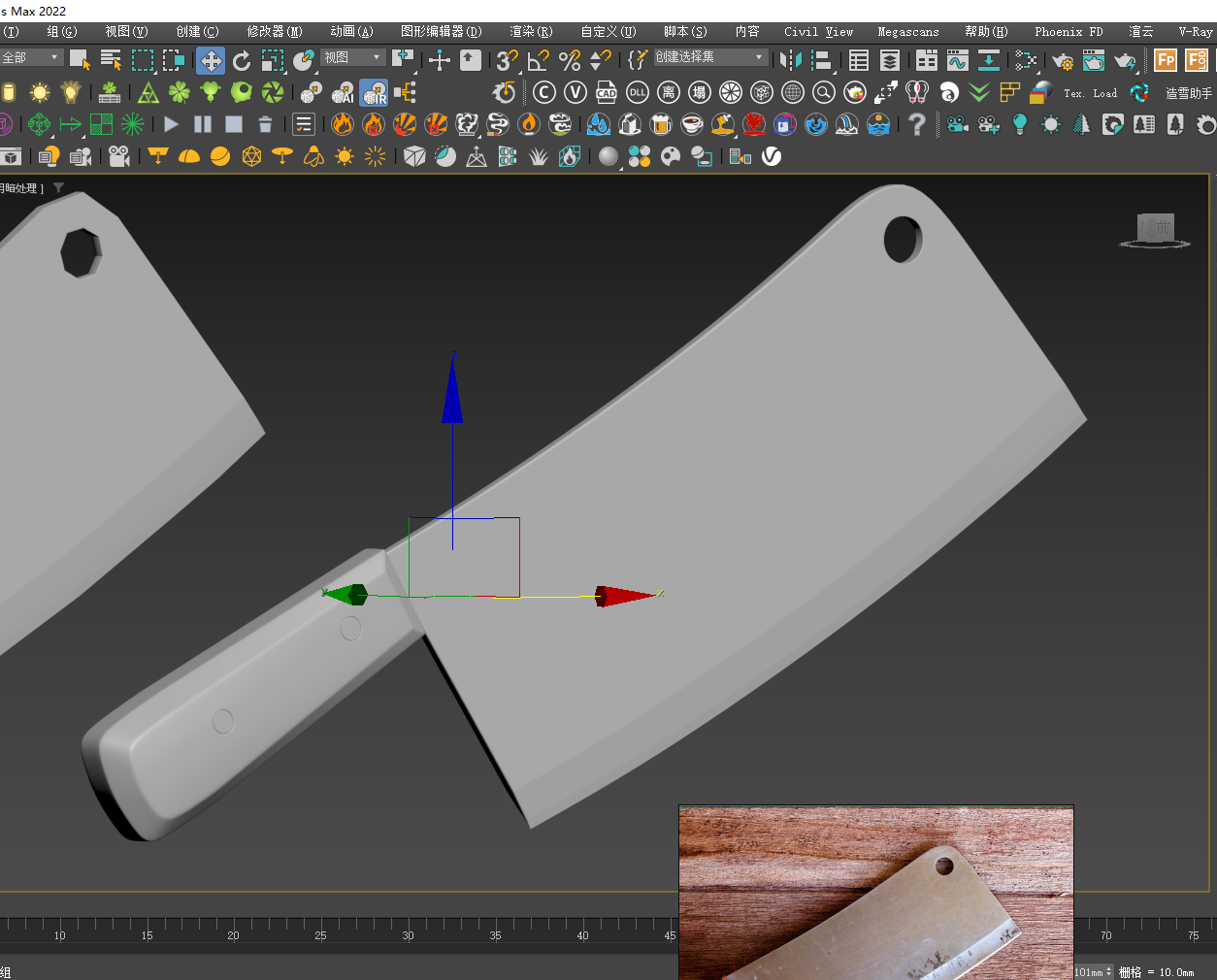Toggle Percent Snap
The image size is (1217, 980).
570,61
